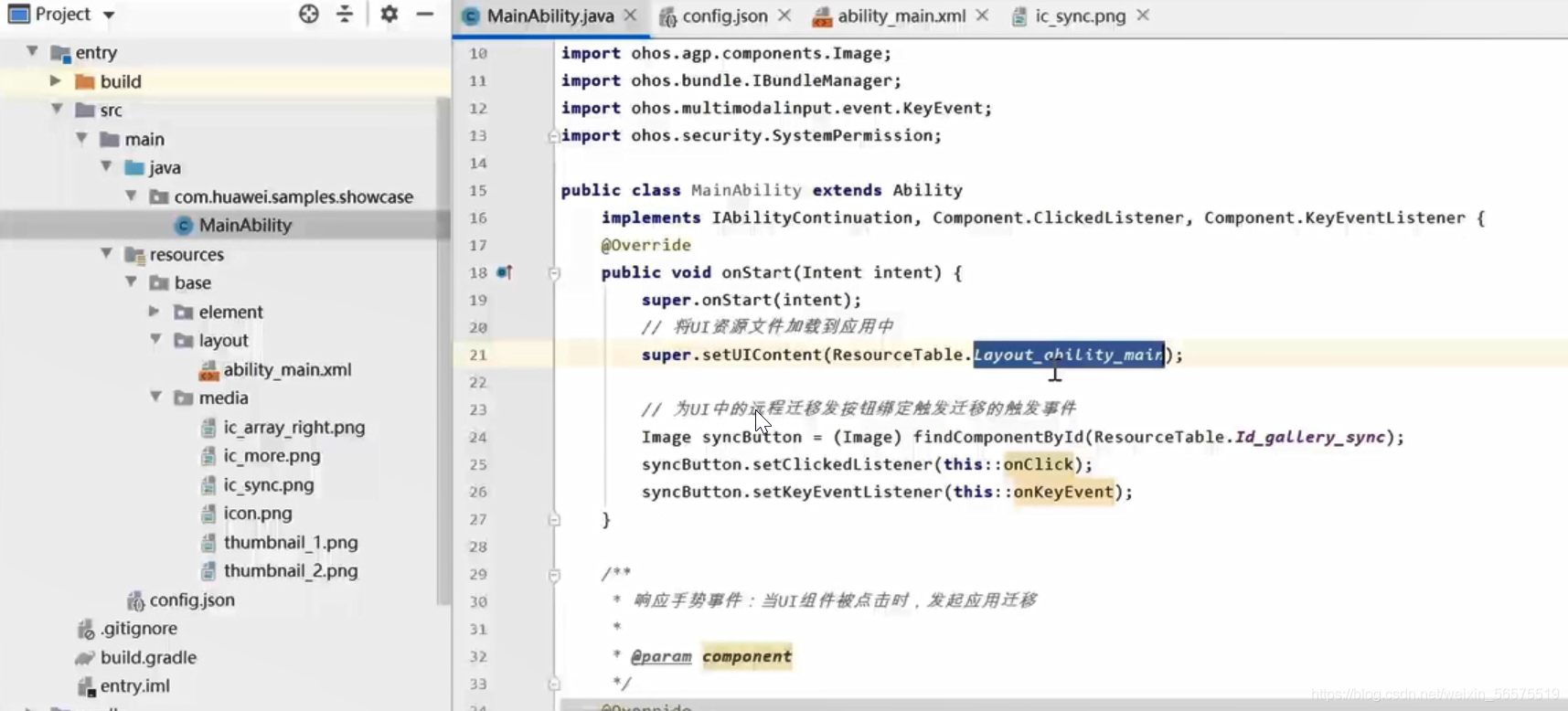
Task: Click the onKeyEvent method reference
Action: click(1063, 492)
